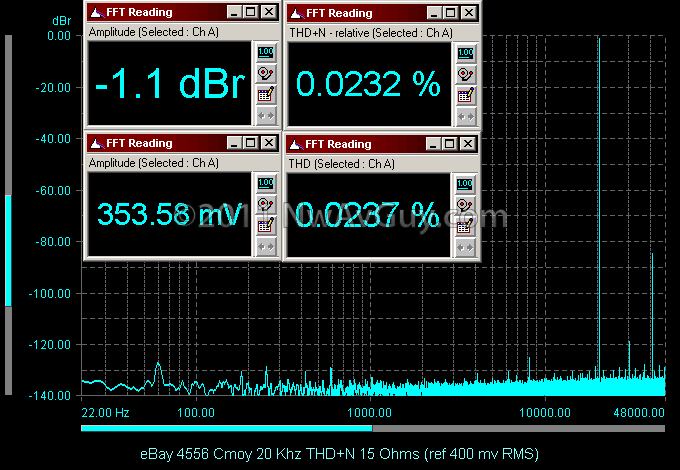Maximize the THD 0.0237 % FFT Reading window
680x470 pixels.
click(450, 144)
